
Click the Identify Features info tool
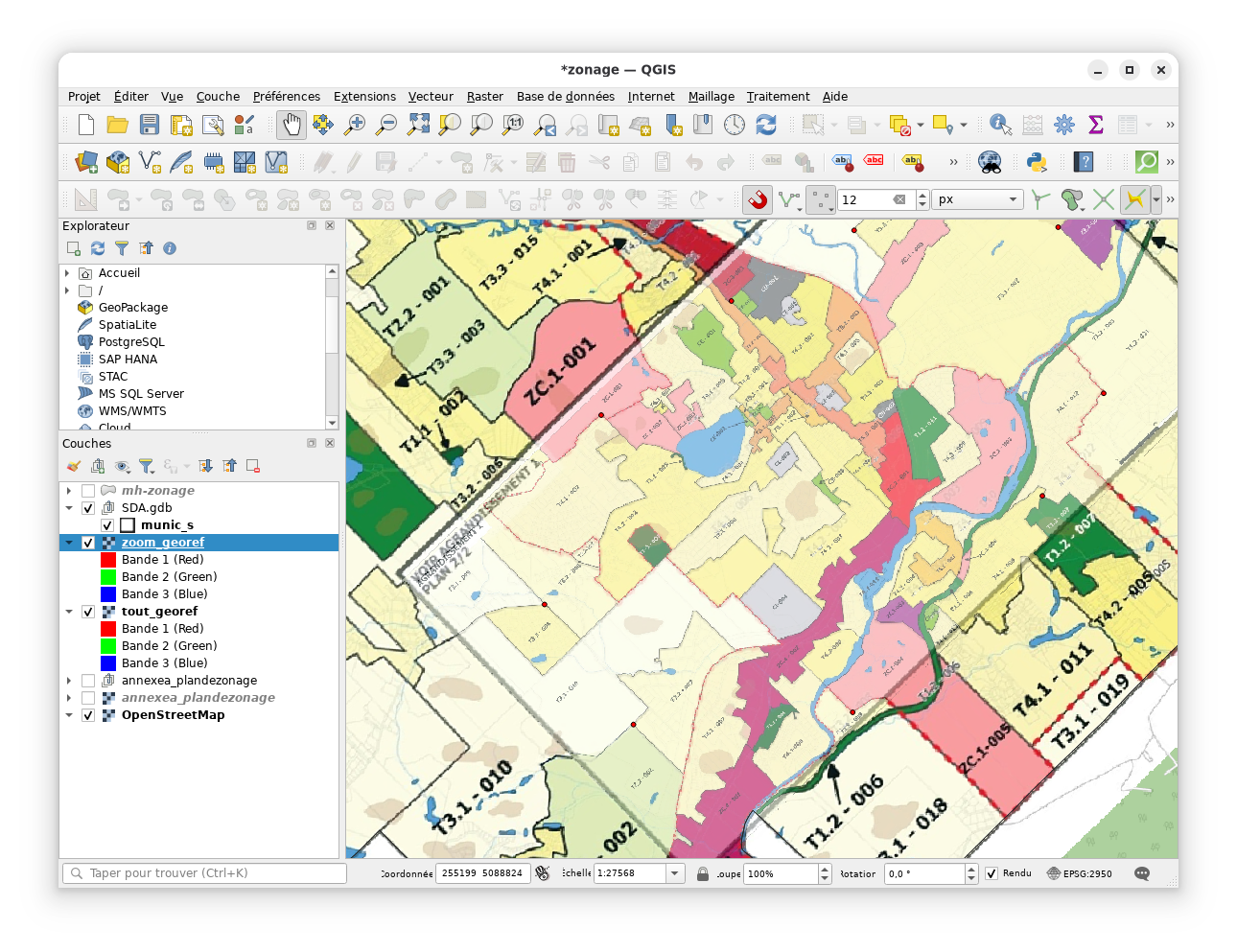point(1000,125)
